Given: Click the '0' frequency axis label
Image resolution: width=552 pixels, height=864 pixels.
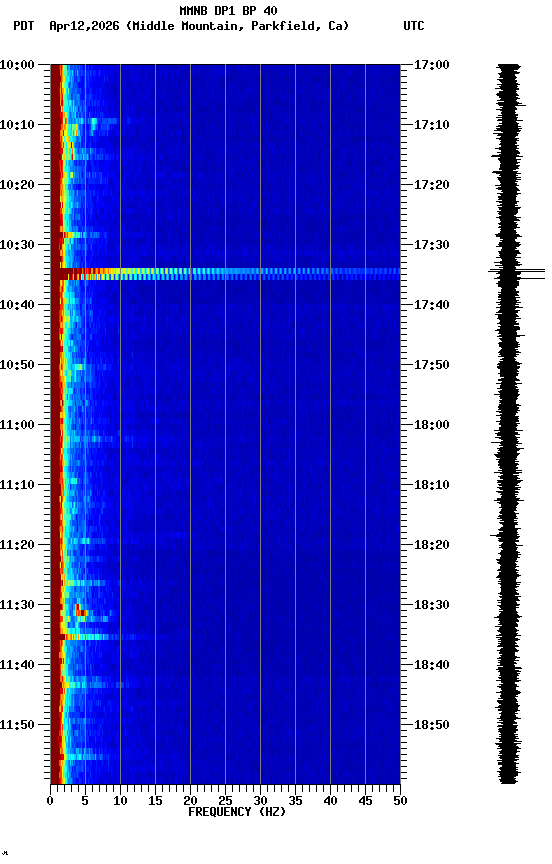Looking at the screenshot, I should [50, 801].
